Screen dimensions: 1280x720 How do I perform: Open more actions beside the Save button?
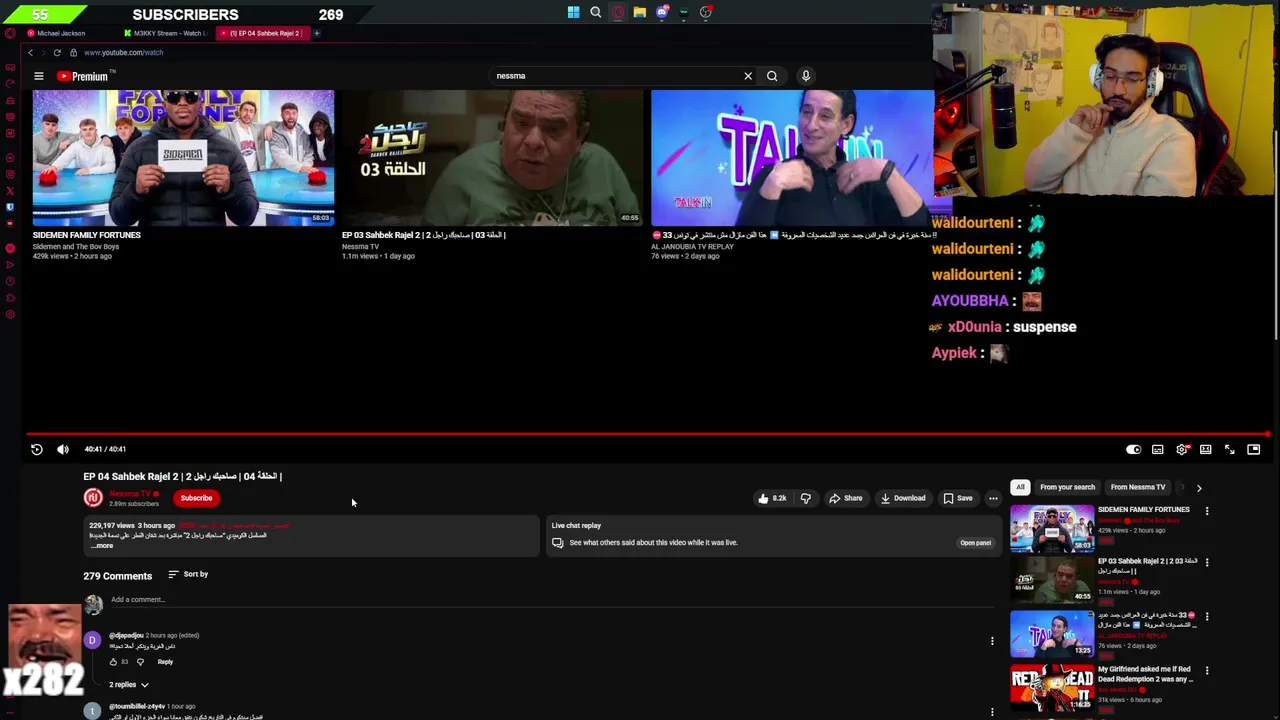993,498
